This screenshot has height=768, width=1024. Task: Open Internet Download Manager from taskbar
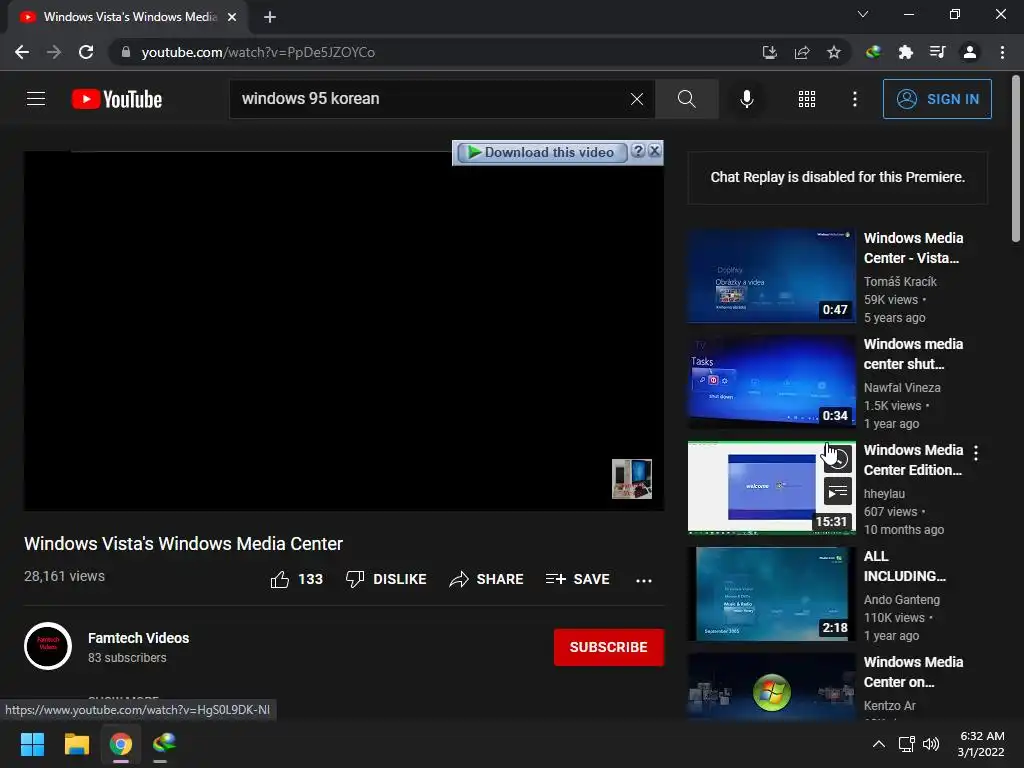tap(164, 743)
